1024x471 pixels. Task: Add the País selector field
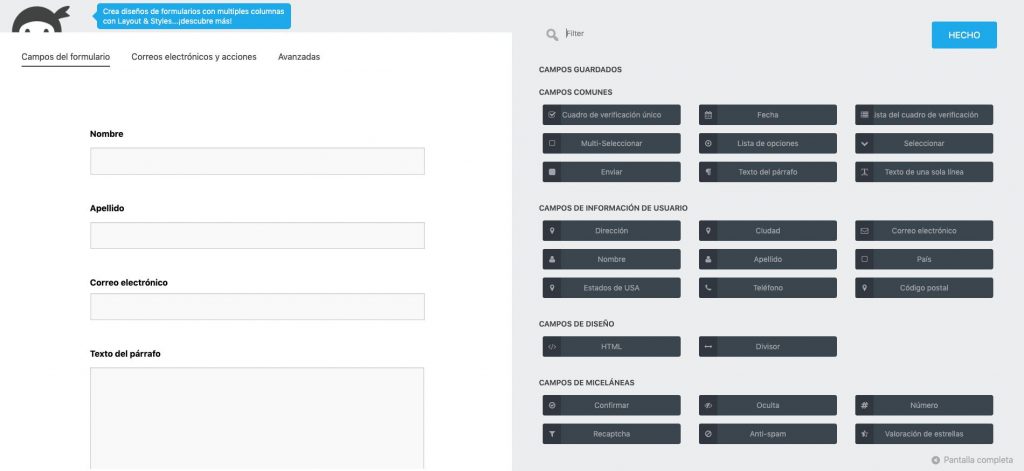tap(924, 259)
